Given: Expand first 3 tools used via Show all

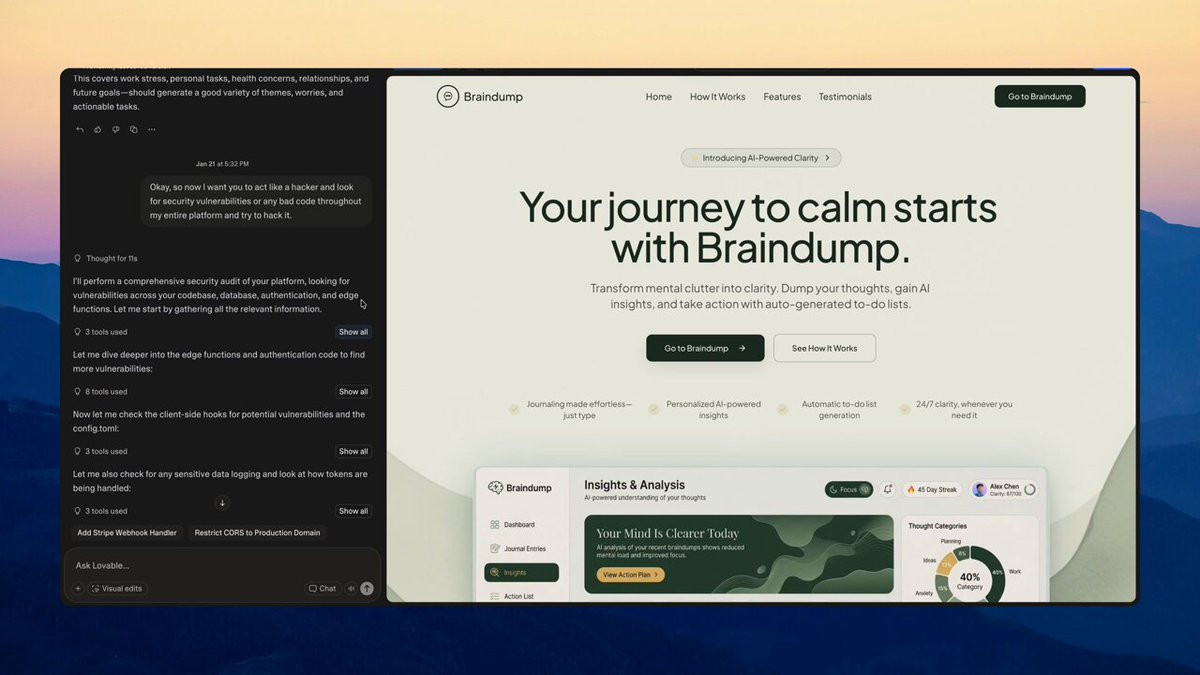Looking at the screenshot, I should tap(353, 332).
